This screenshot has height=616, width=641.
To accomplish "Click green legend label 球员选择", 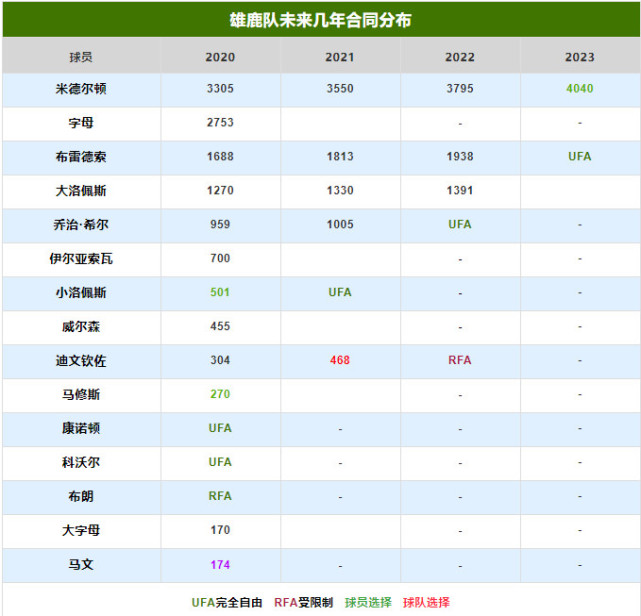I will click(368, 602).
